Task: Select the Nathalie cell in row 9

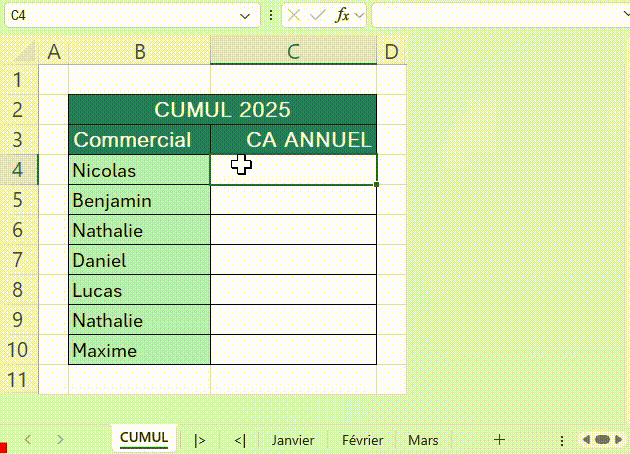Action: pos(139,320)
